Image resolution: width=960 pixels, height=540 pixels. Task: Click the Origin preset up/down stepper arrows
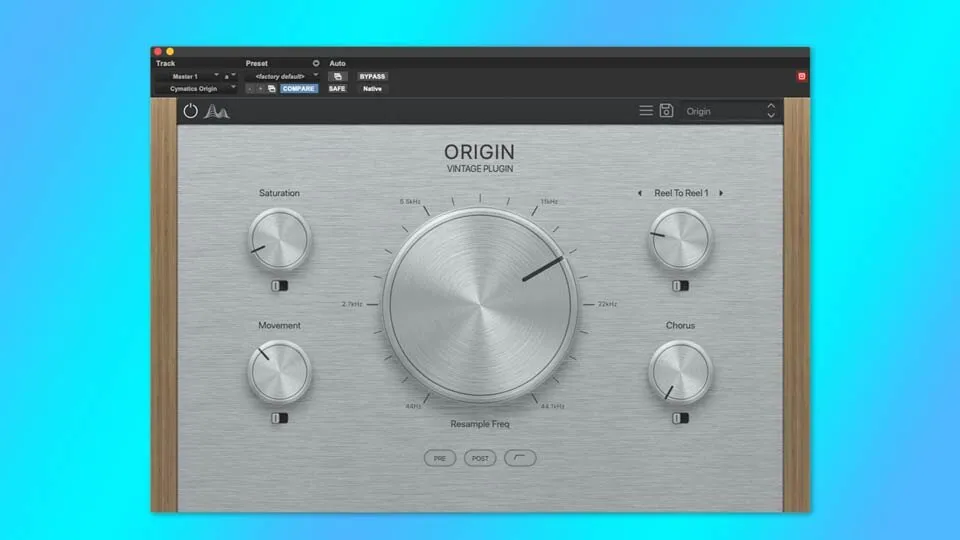point(771,111)
